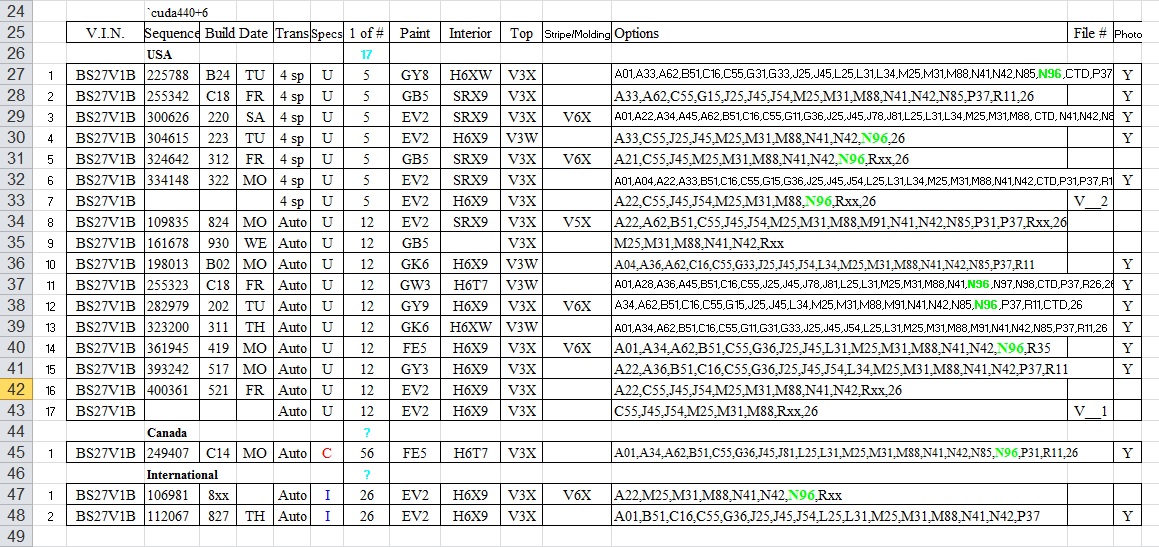The image size is (1159, 547).
Task: Click the cyan '17' count cell
Action: click(x=367, y=54)
